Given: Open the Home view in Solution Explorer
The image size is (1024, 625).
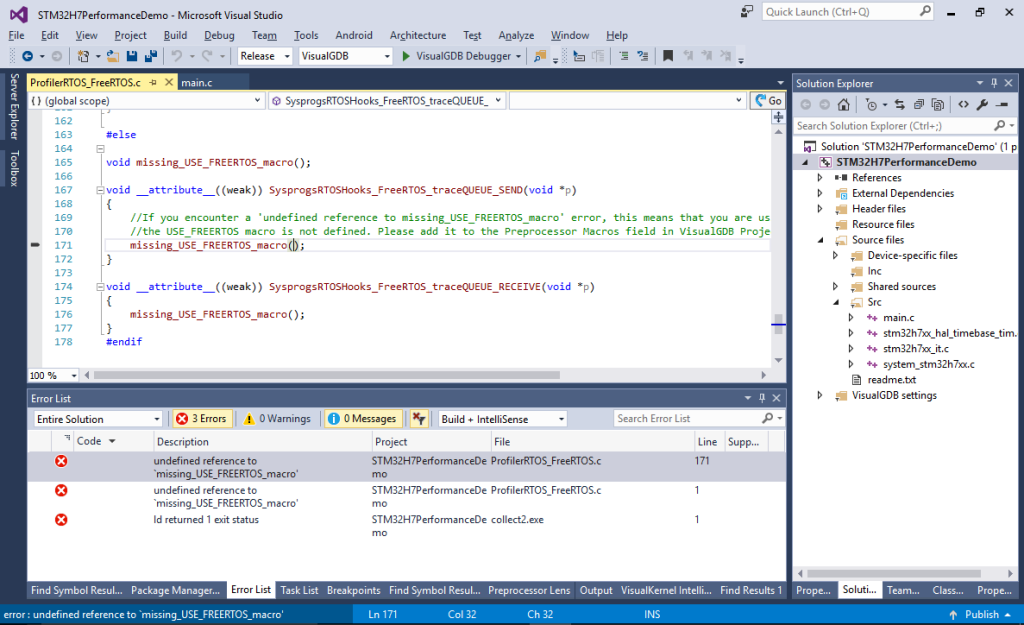Looking at the screenshot, I should (x=843, y=104).
